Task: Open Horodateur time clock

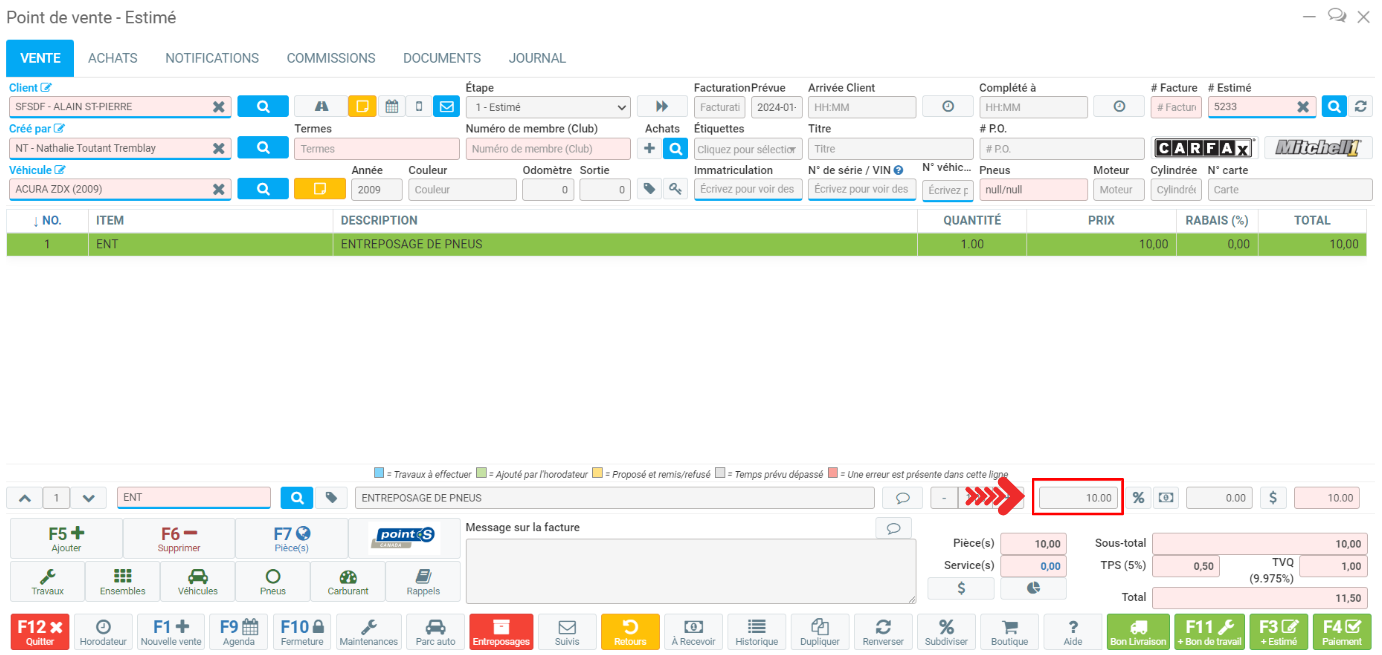Action: point(103,632)
